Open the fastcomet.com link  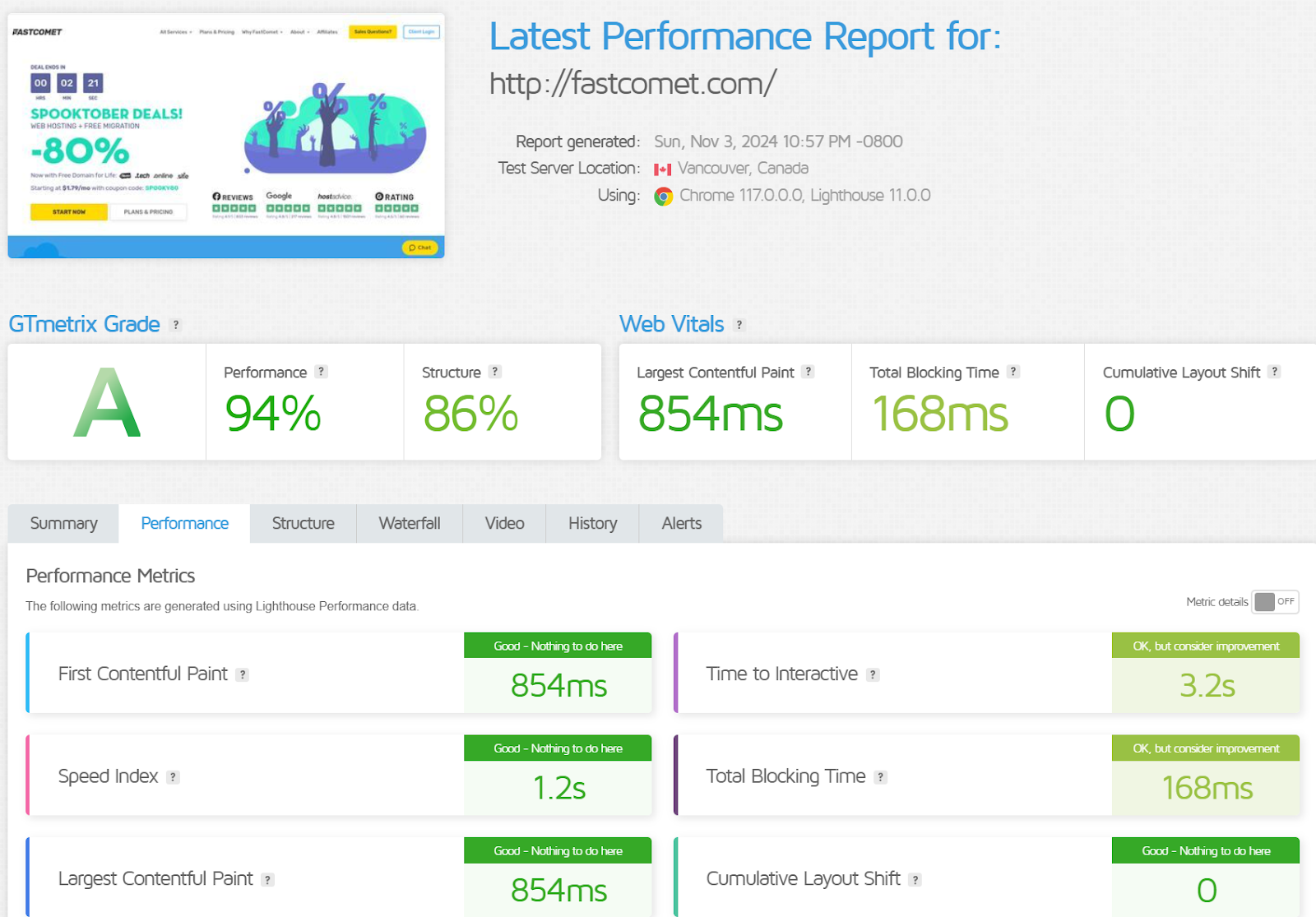click(631, 82)
